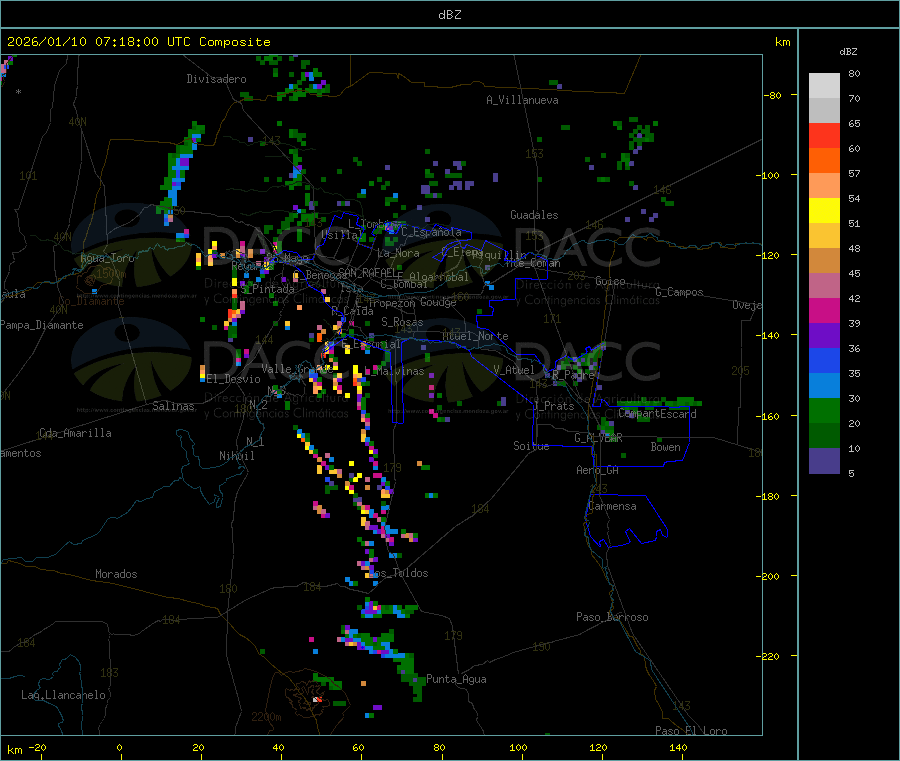Screen dimensions: 900x761
Task: Click the purple 36-39 dBZ legend swatch
Action: pos(824,335)
